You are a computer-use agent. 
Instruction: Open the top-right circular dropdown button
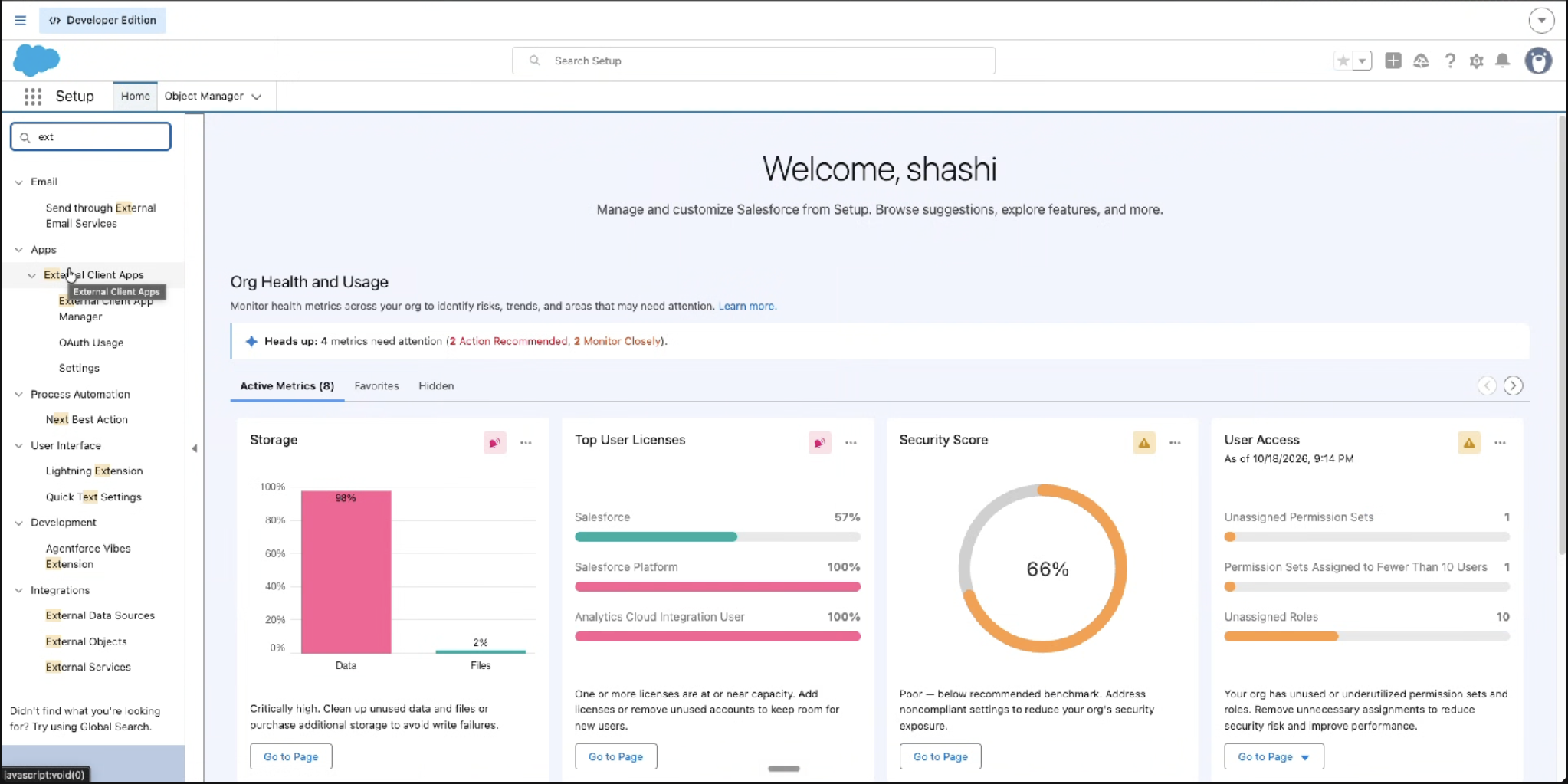pyautogui.click(x=1541, y=20)
